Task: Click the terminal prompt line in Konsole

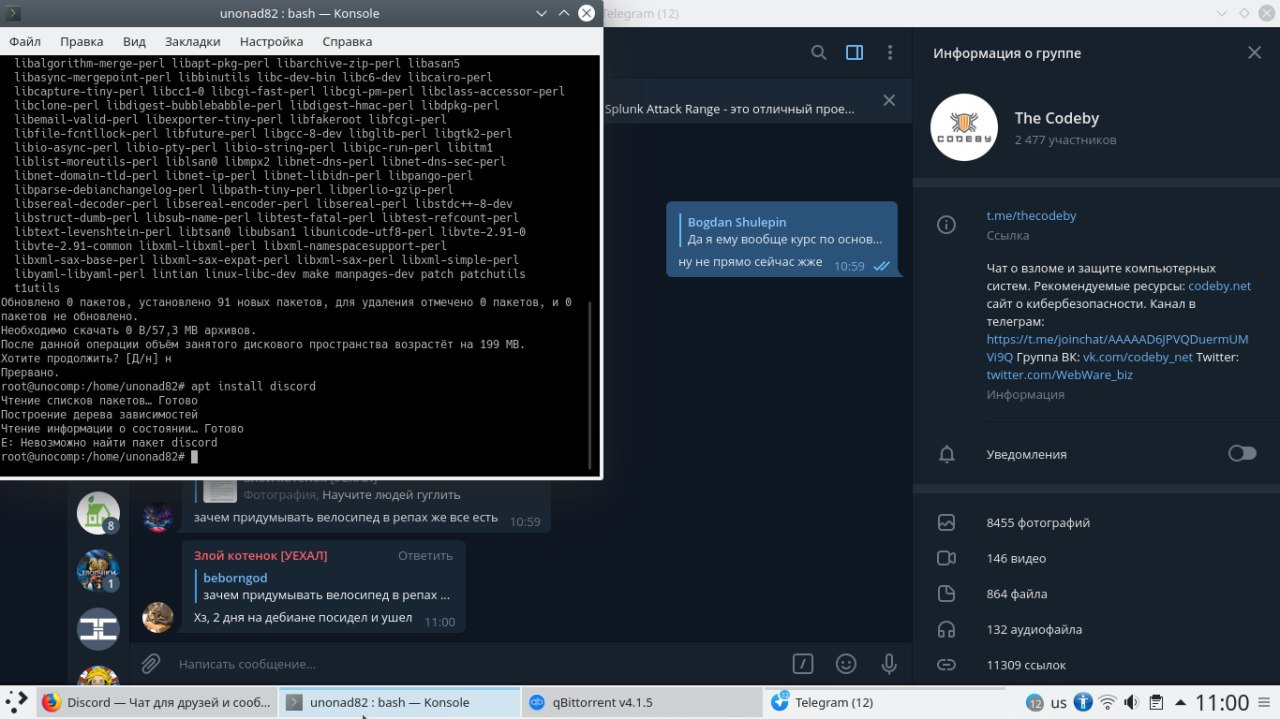Action: (100, 456)
